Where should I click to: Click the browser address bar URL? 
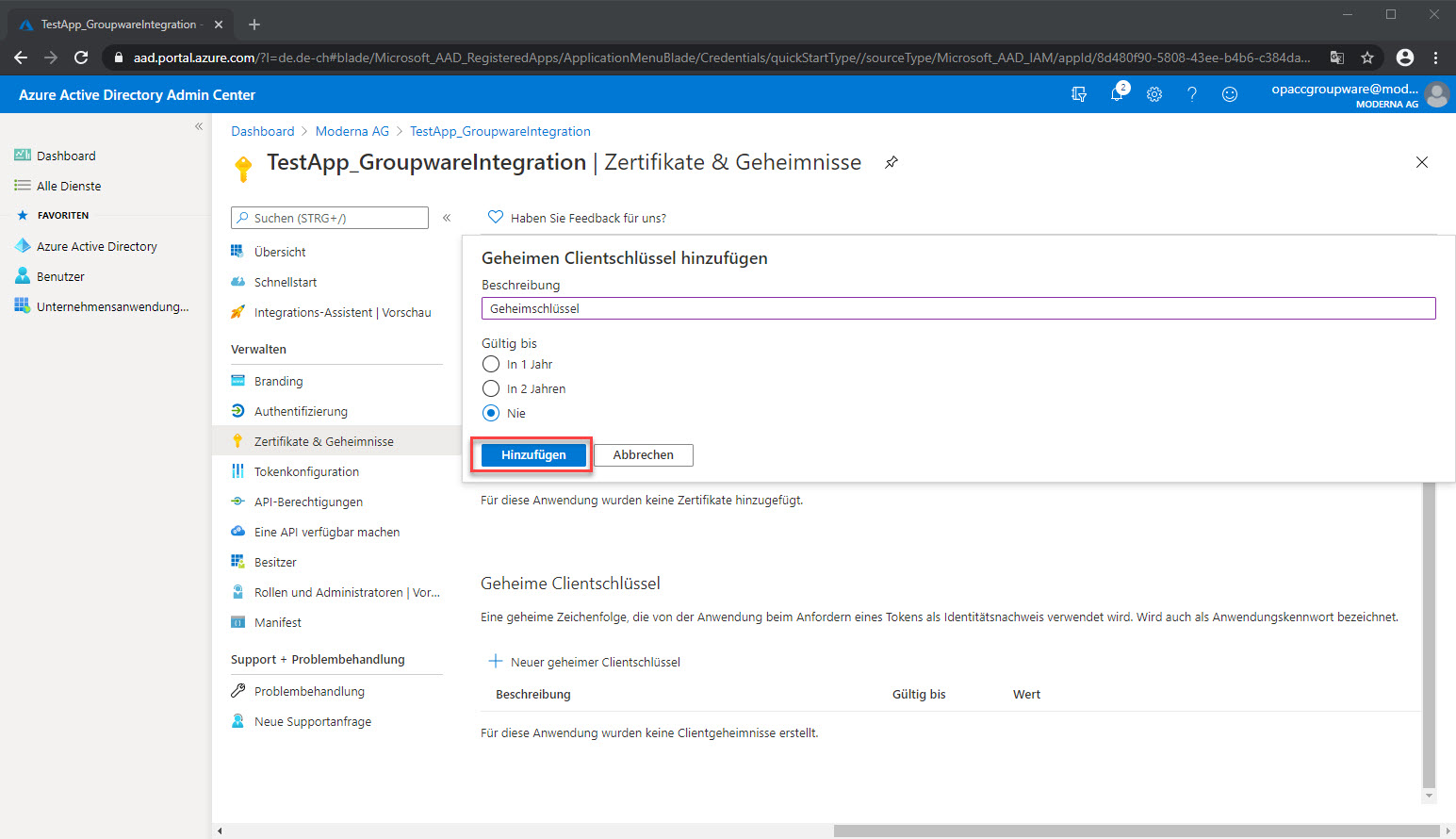[x=721, y=58]
